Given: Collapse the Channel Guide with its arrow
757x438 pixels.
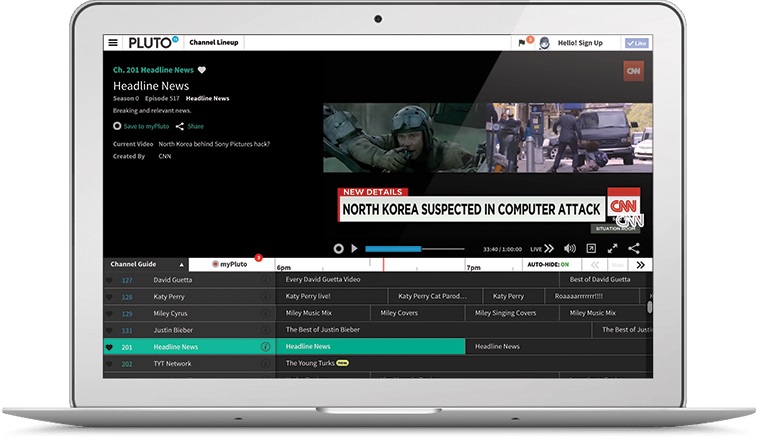Looking at the screenshot, I should click(181, 265).
